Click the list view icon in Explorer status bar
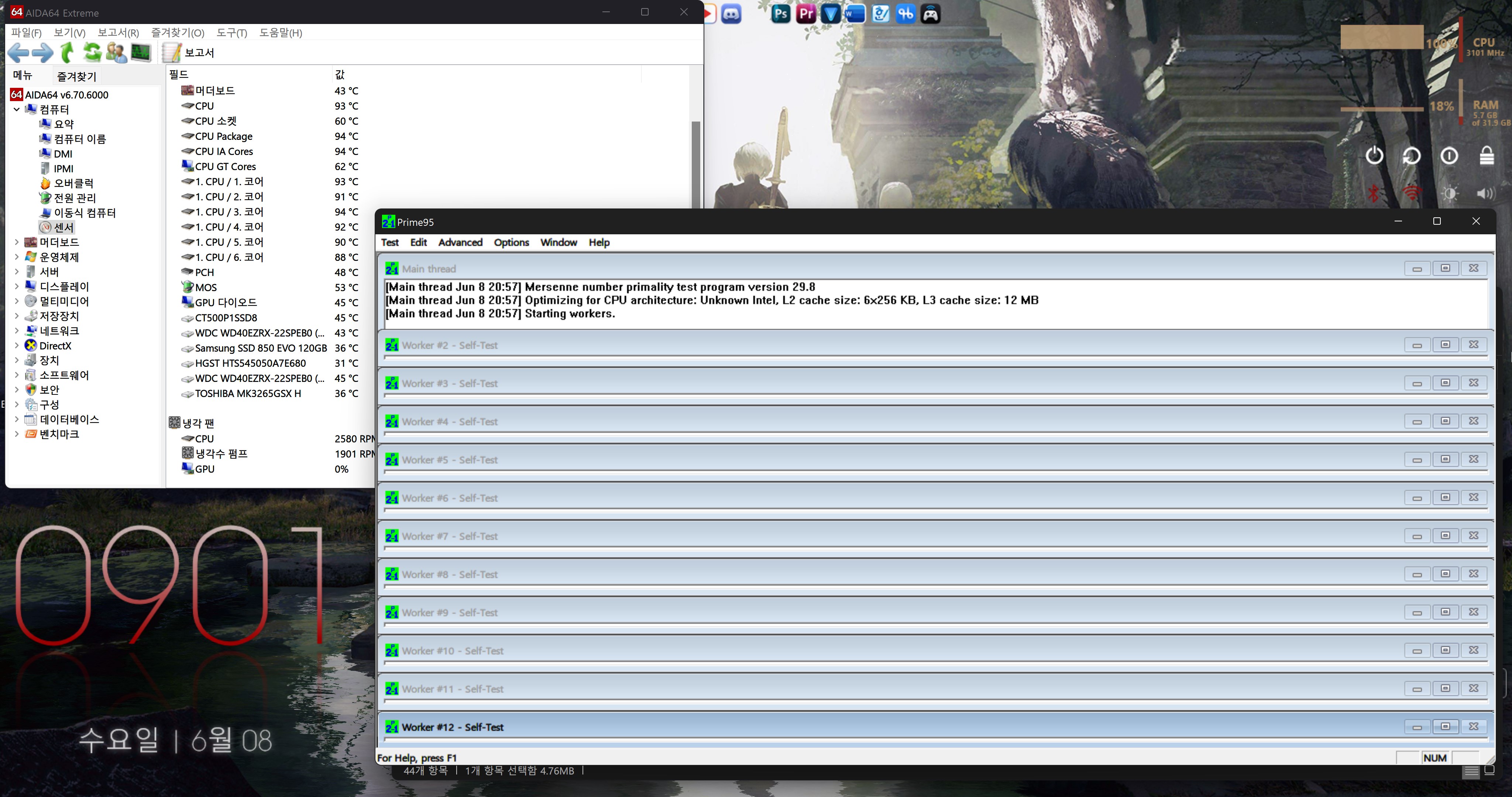The height and width of the screenshot is (797, 1512). pyautogui.click(x=1471, y=771)
